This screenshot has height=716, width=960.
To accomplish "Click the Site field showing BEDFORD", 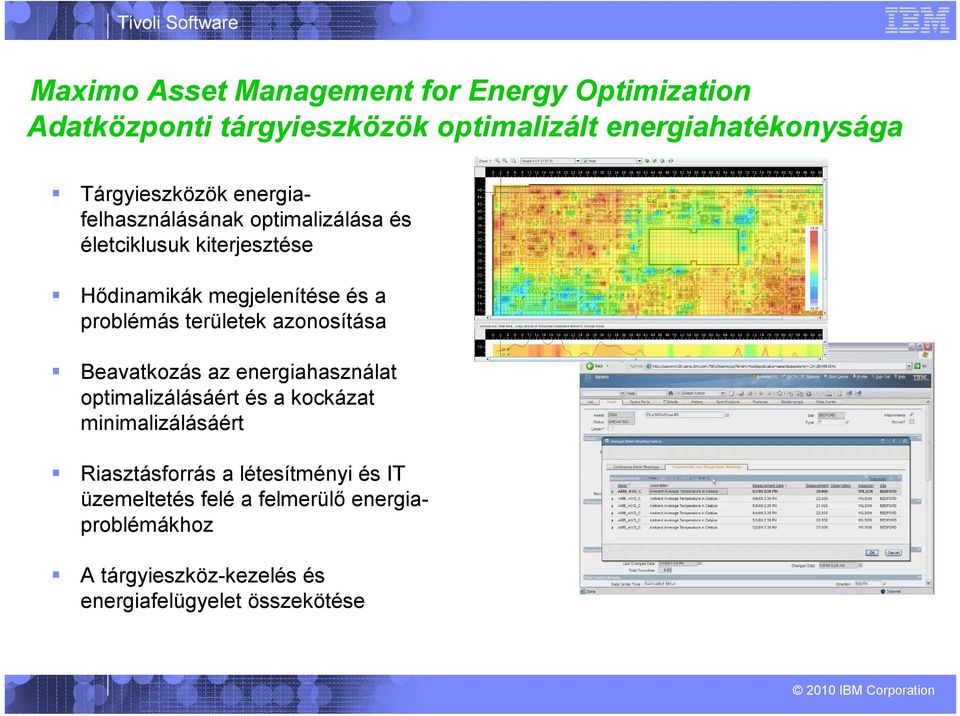I will pos(831,415).
